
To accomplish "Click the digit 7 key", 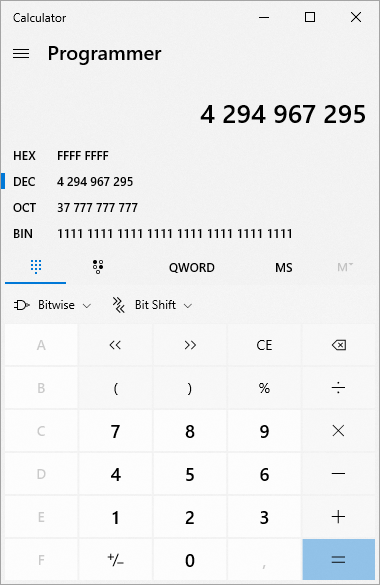I will (115, 431).
